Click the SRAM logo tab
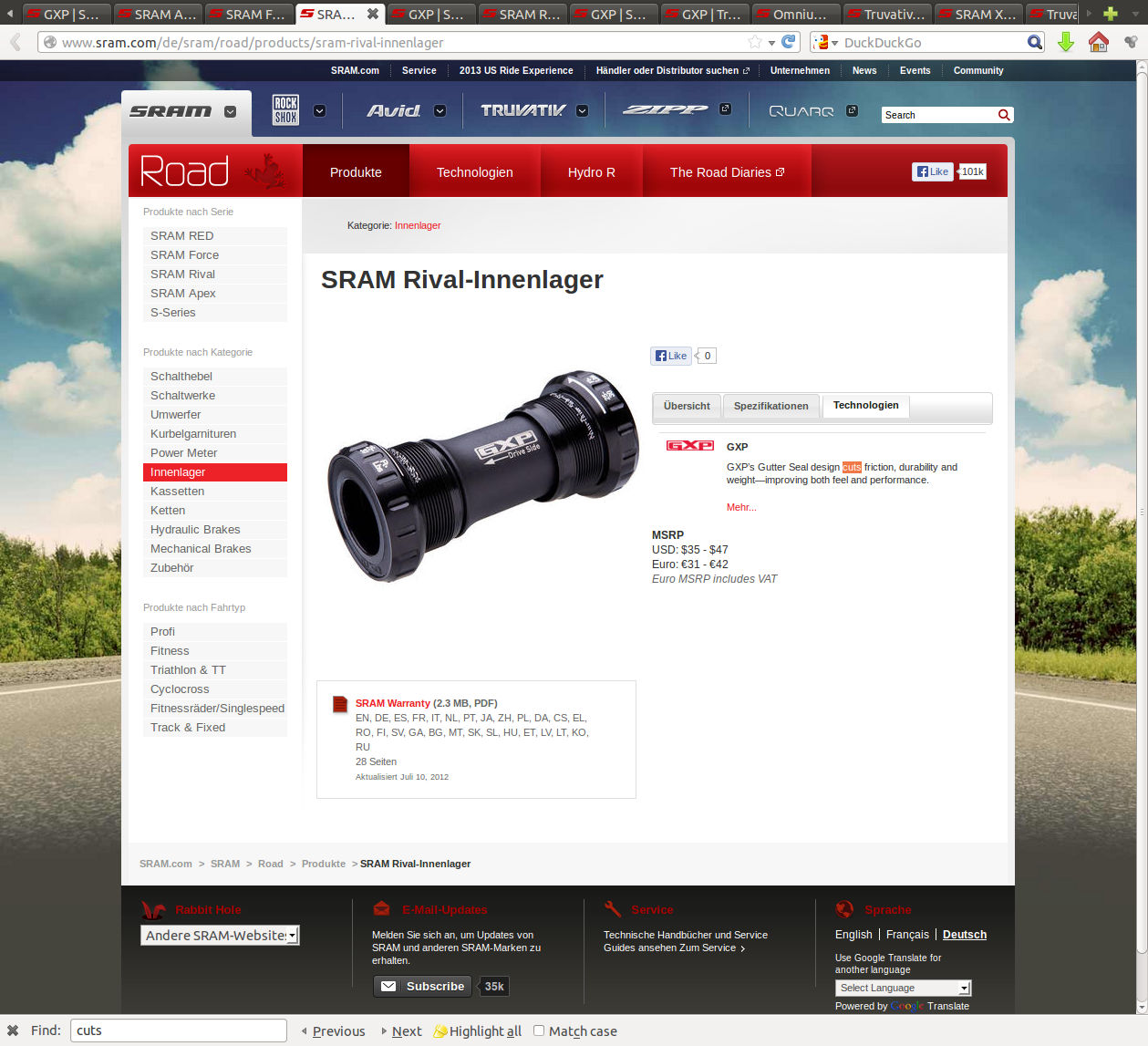 [x=171, y=111]
